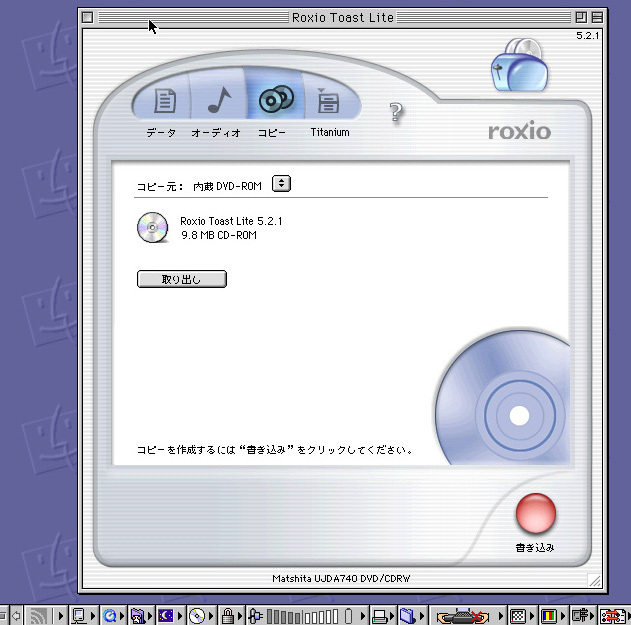Click the red 書き込み (Record) button

coord(536,513)
